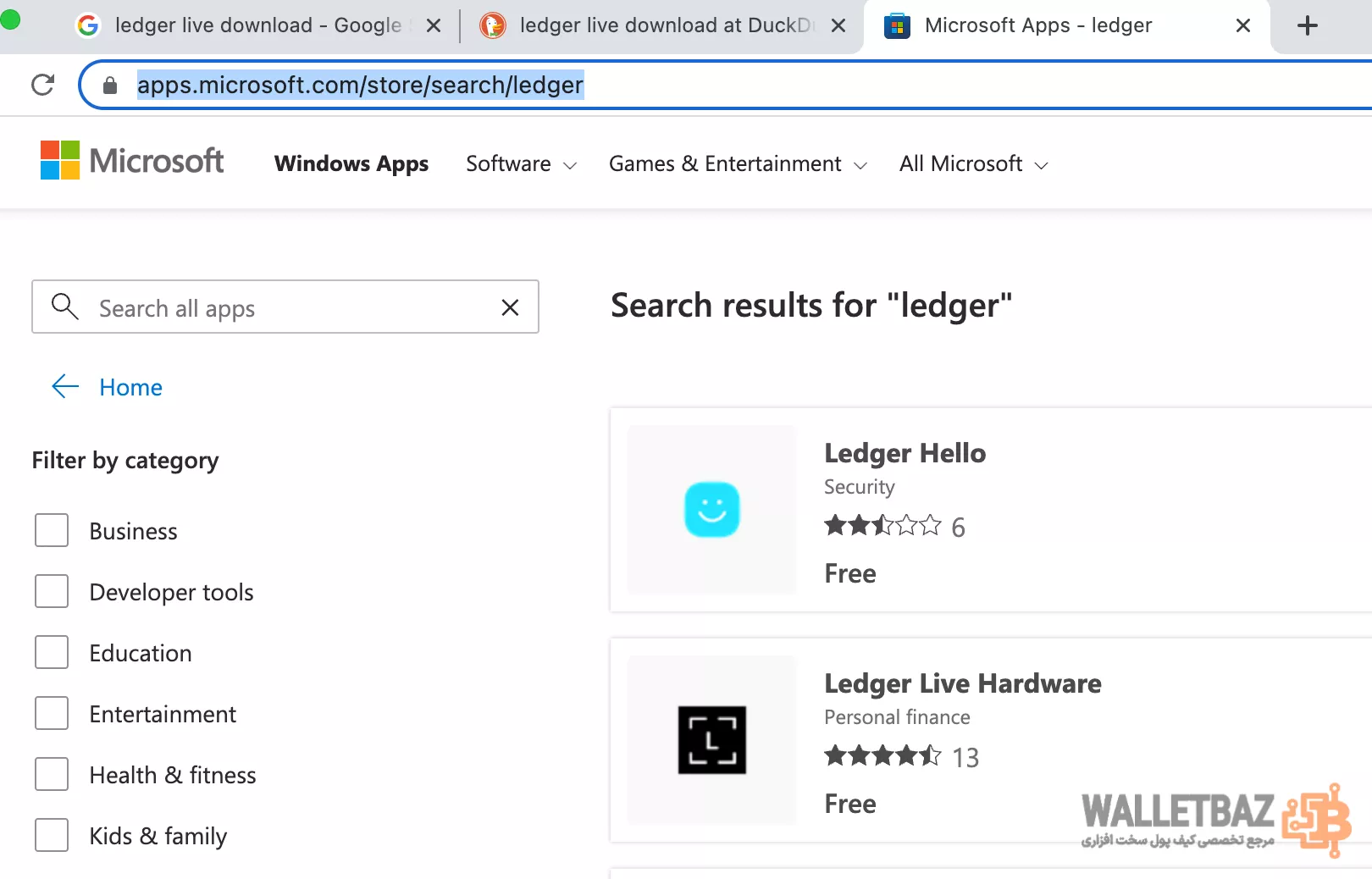Switch to the Google ledger search tab

[254, 25]
